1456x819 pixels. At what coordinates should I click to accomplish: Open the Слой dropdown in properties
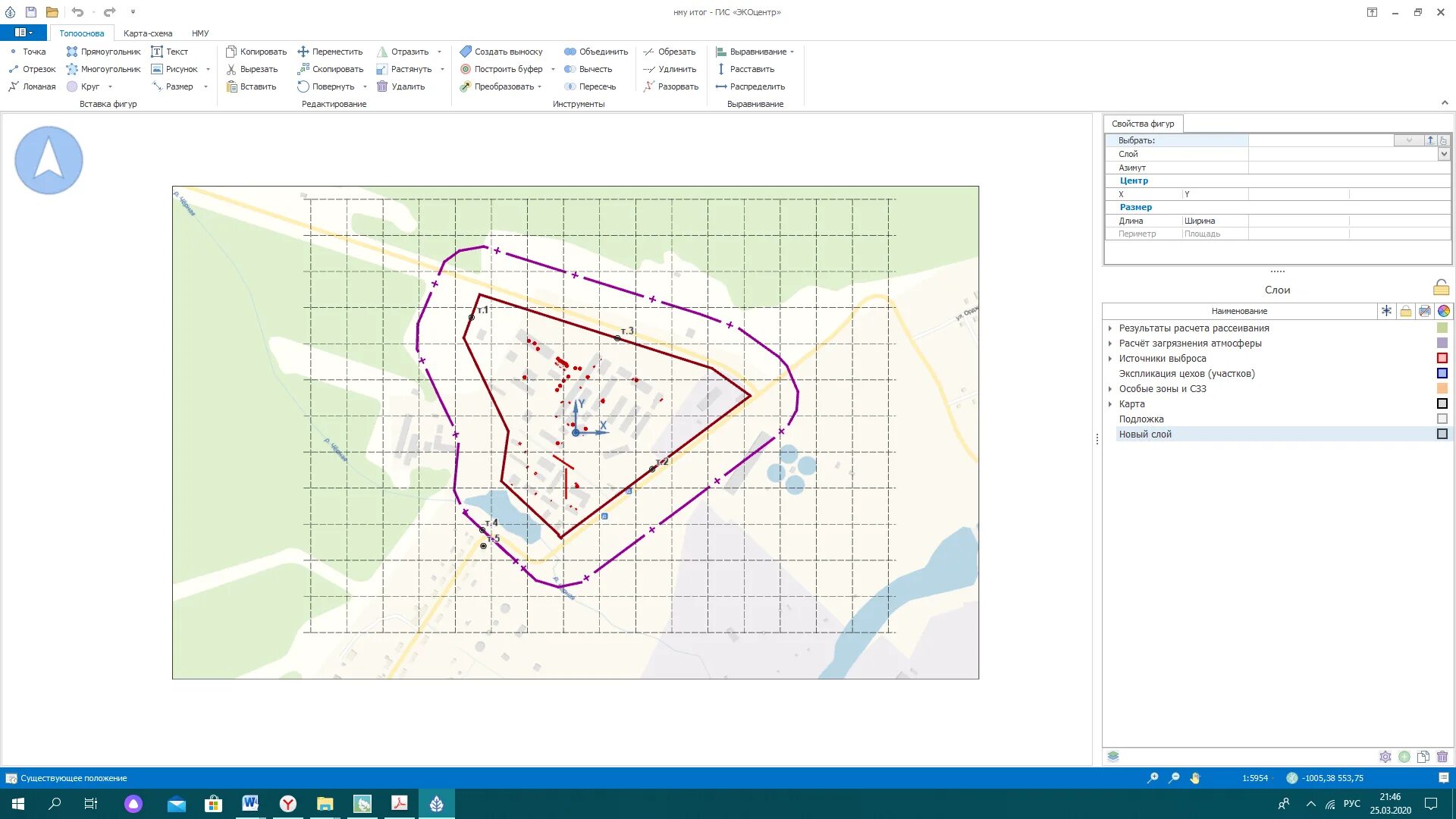(x=1444, y=154)
